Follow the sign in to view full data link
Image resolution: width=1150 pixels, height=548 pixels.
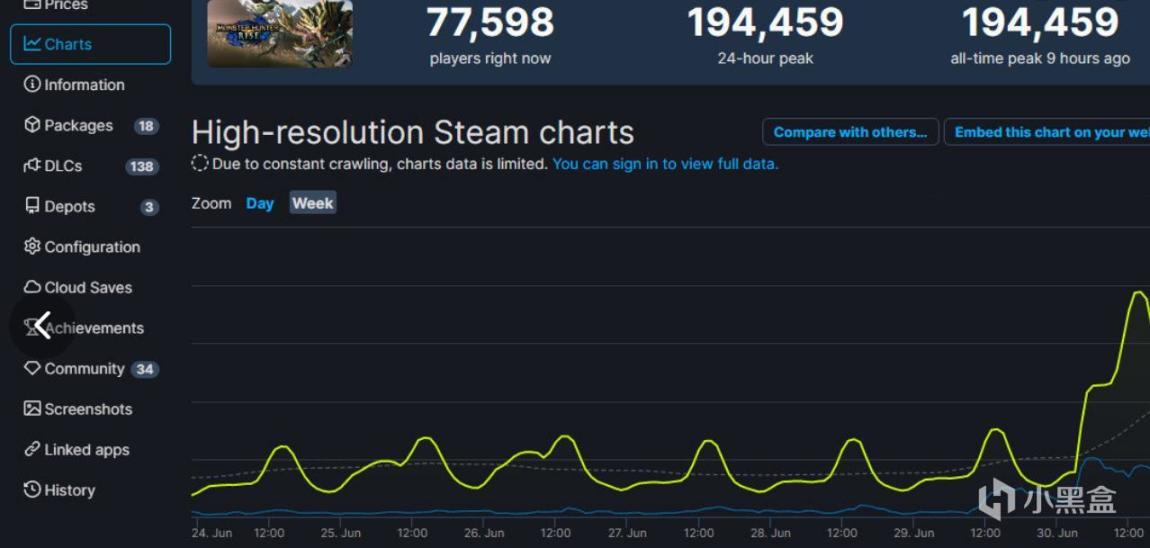click(x=665, y=164)
